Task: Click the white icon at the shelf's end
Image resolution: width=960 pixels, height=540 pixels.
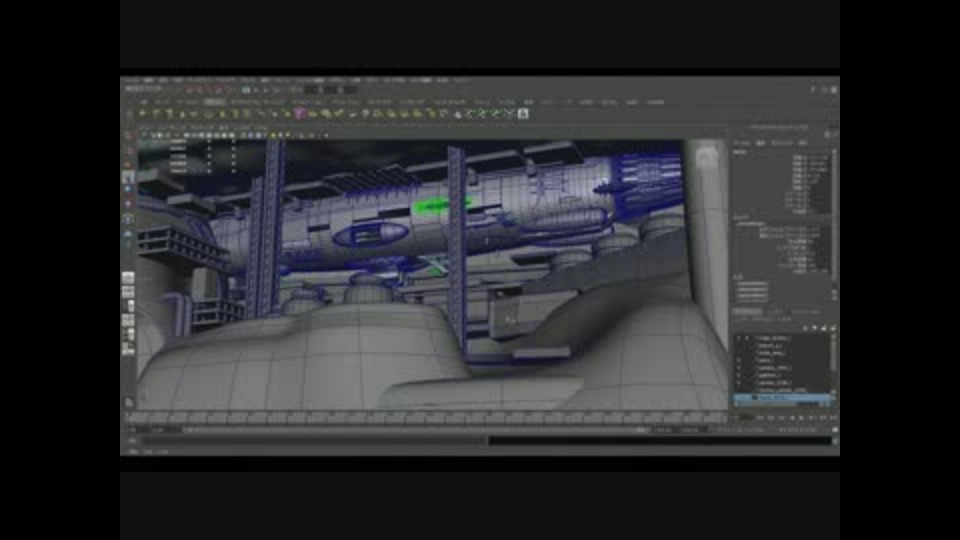Action: click(x=523, y=113)
